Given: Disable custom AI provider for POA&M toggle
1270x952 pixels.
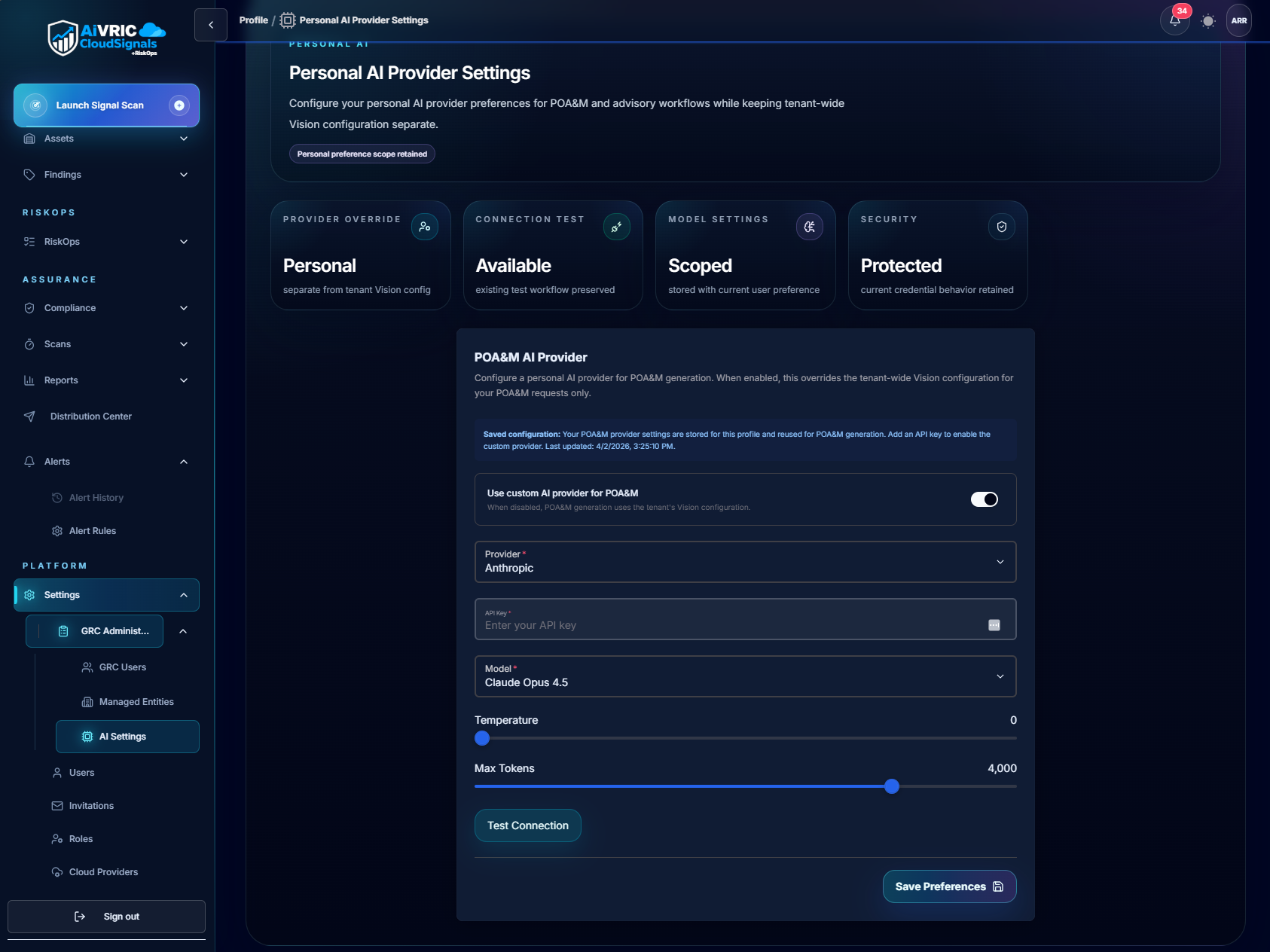Looking at the screenshot, I should click(x=984, y=499).
